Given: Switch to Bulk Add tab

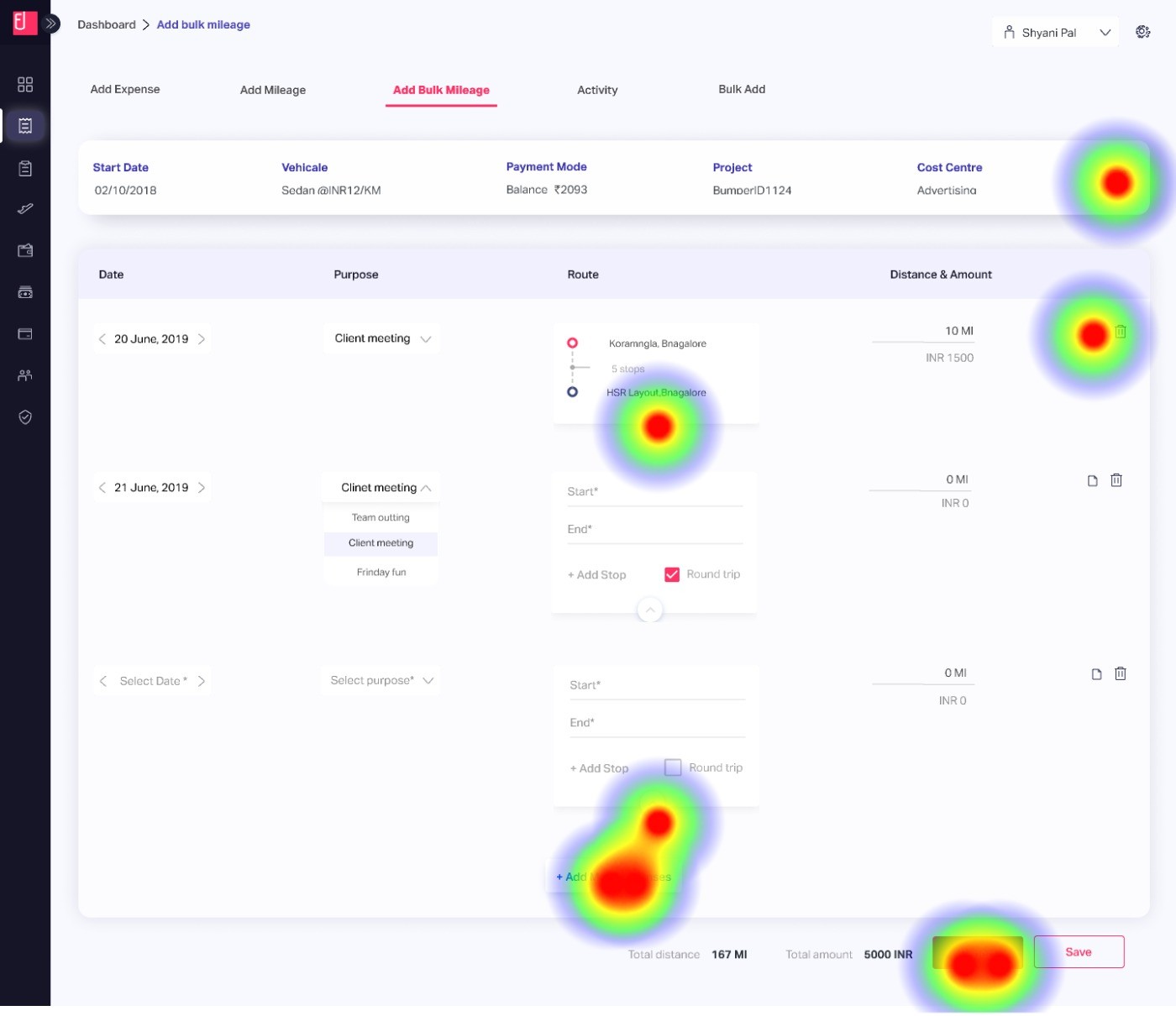Looking at the screenshot, I should point(742,89).
